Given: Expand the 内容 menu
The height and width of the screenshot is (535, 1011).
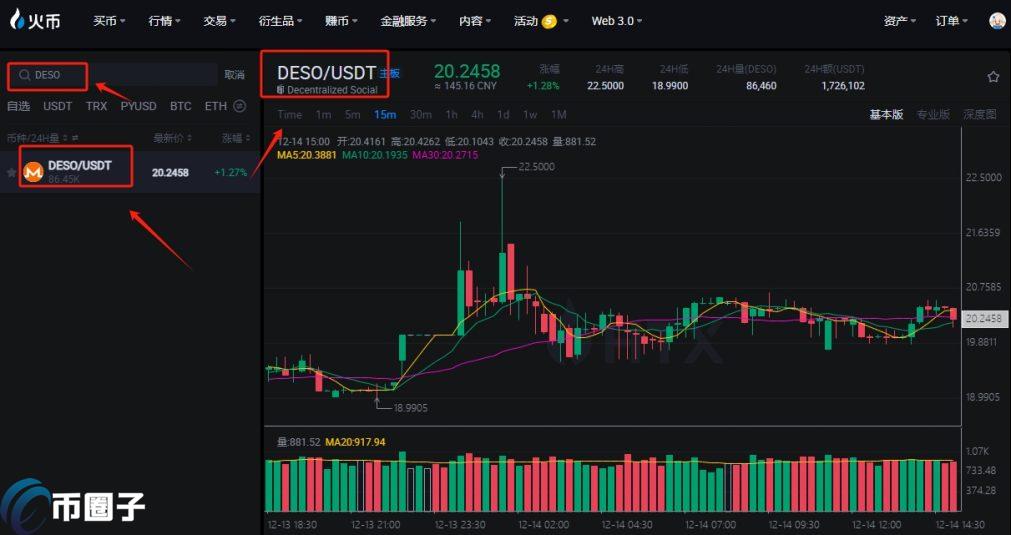Looking at the screenshot, I should coord(475,21).
